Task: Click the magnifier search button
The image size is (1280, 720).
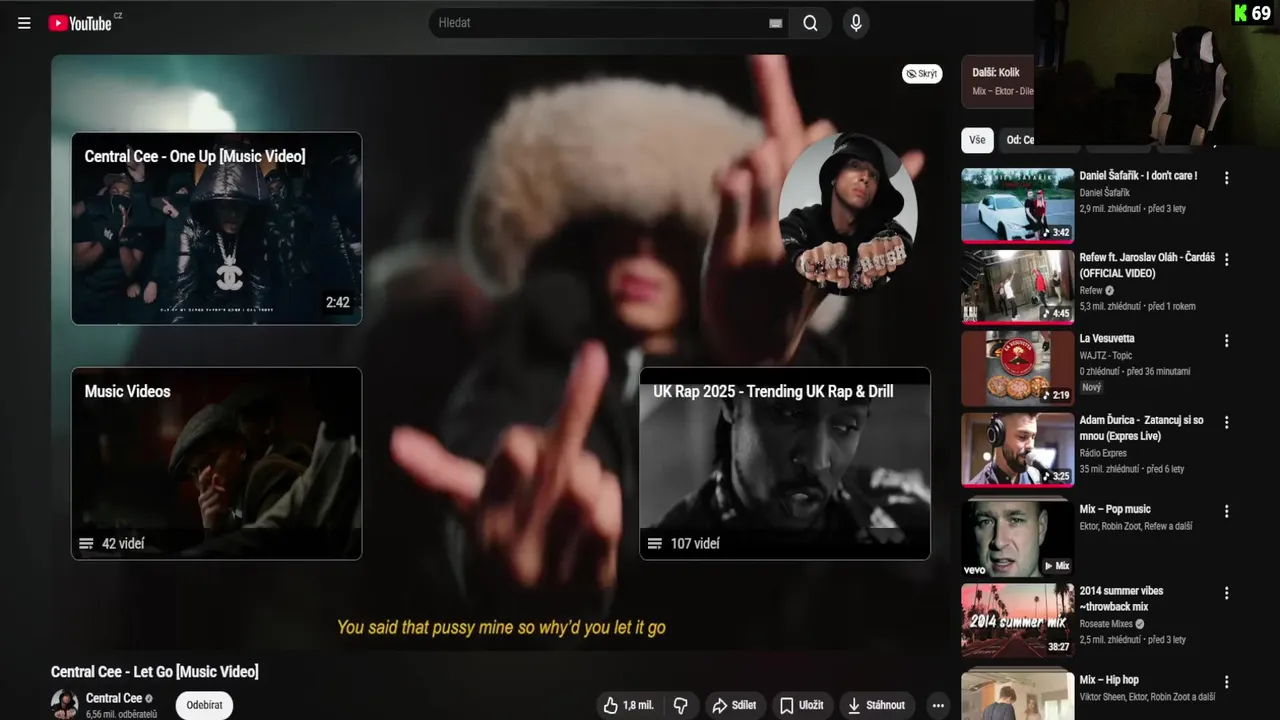Action: [810, 23]
